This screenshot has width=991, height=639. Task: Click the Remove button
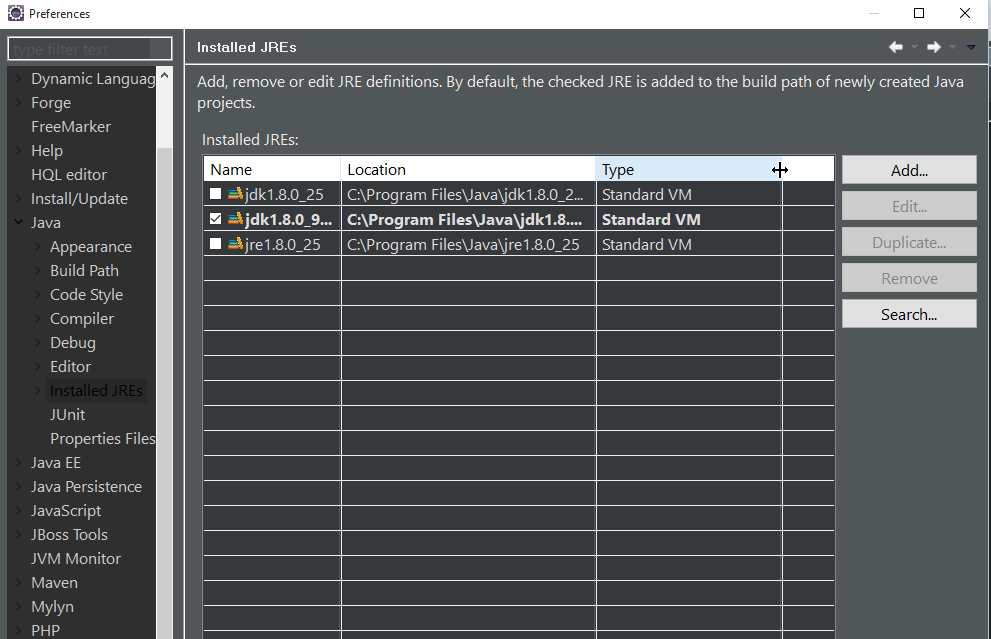point(909,278)
